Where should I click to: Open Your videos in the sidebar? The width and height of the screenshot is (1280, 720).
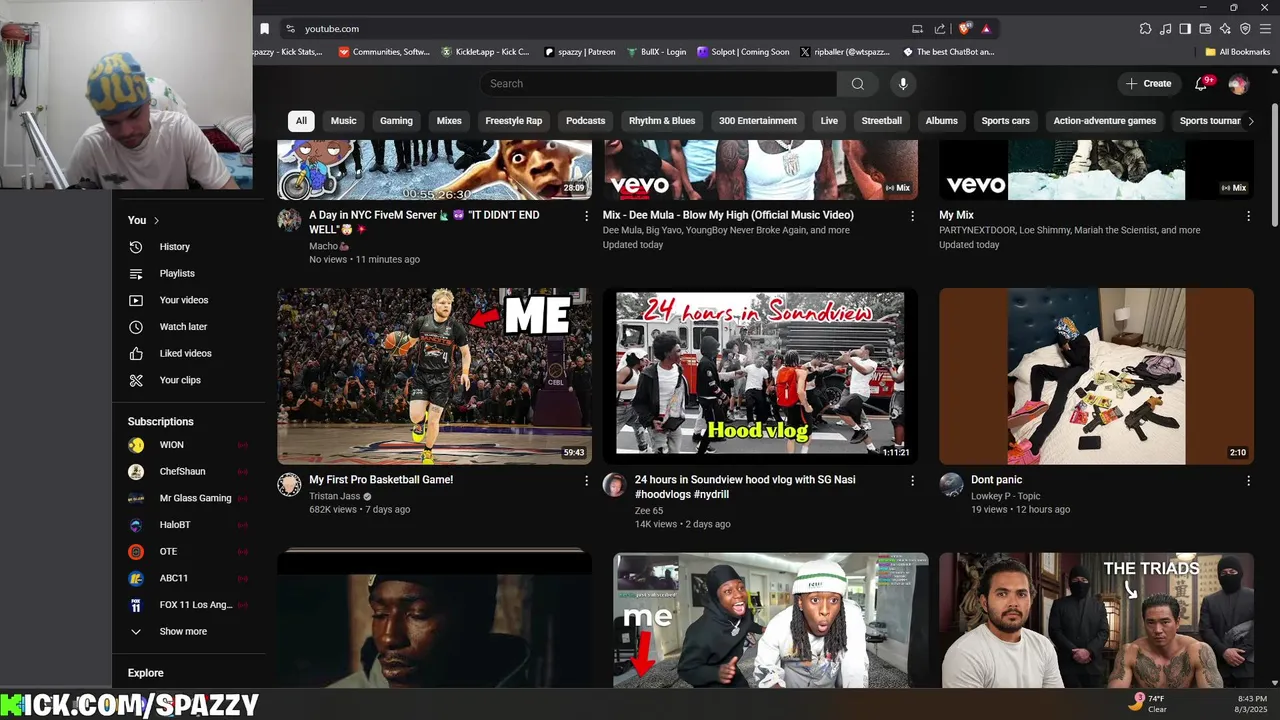[183, 300]
